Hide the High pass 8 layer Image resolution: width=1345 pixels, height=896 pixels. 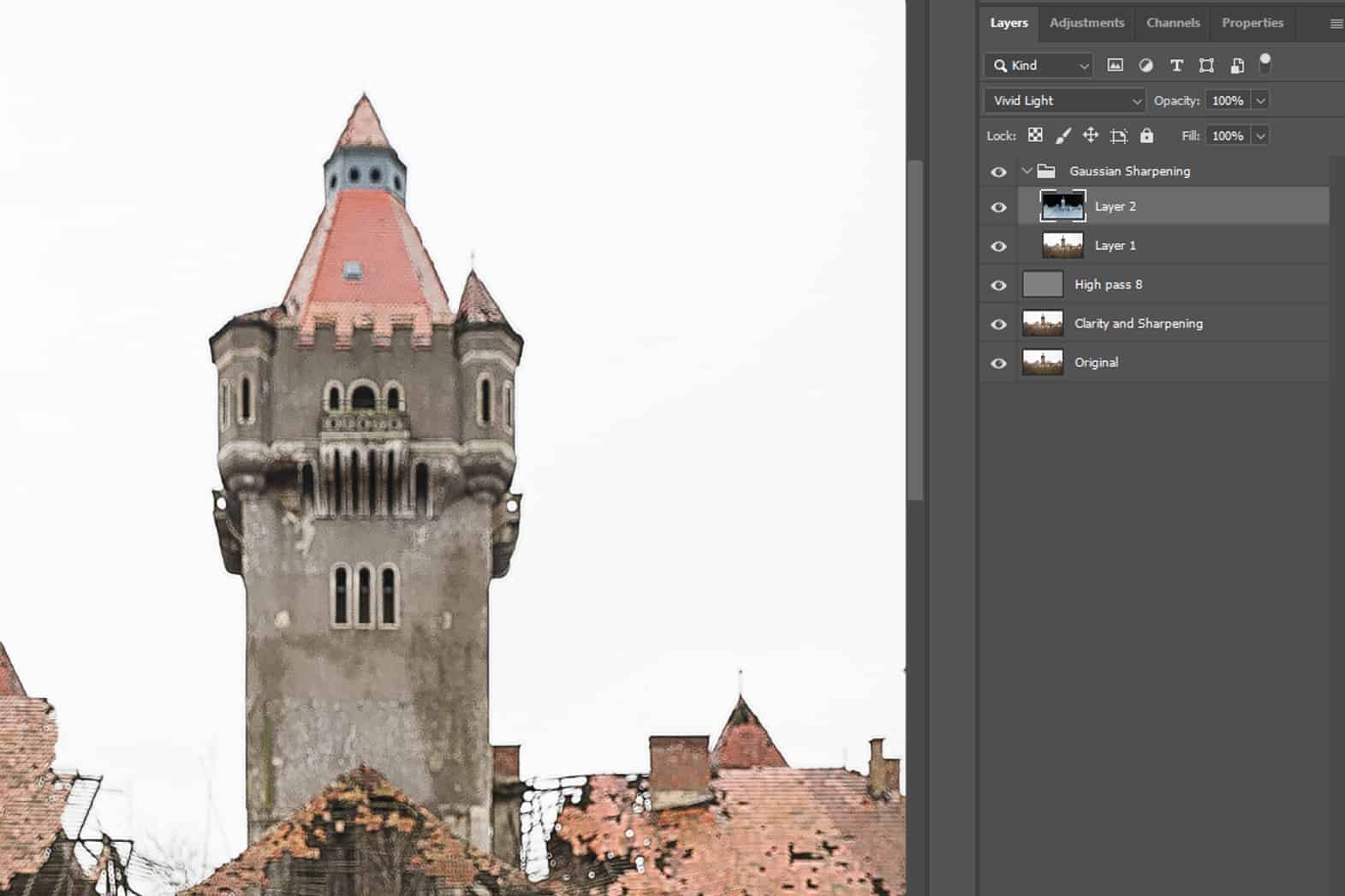click(x=998, y=285)
